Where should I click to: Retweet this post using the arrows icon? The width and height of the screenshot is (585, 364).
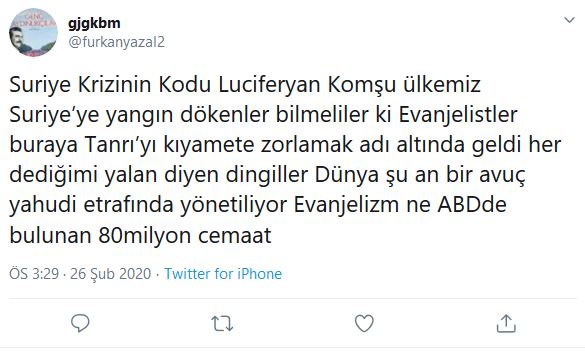222,324
